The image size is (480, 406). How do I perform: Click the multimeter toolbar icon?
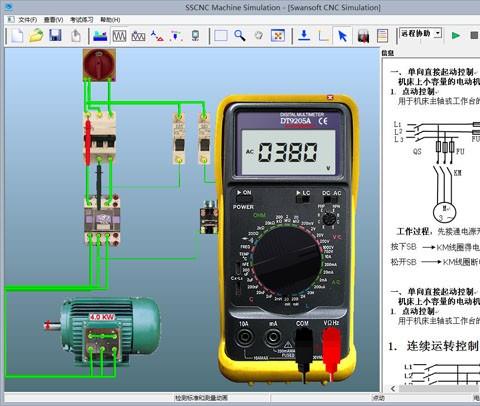tap(363, 36)
